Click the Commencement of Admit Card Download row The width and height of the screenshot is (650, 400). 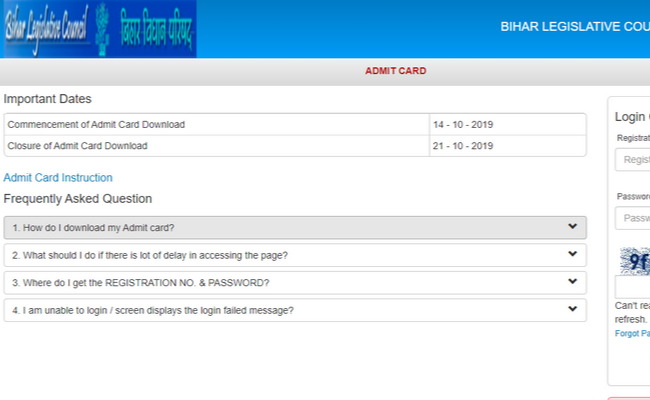click(x=216, y=125)
